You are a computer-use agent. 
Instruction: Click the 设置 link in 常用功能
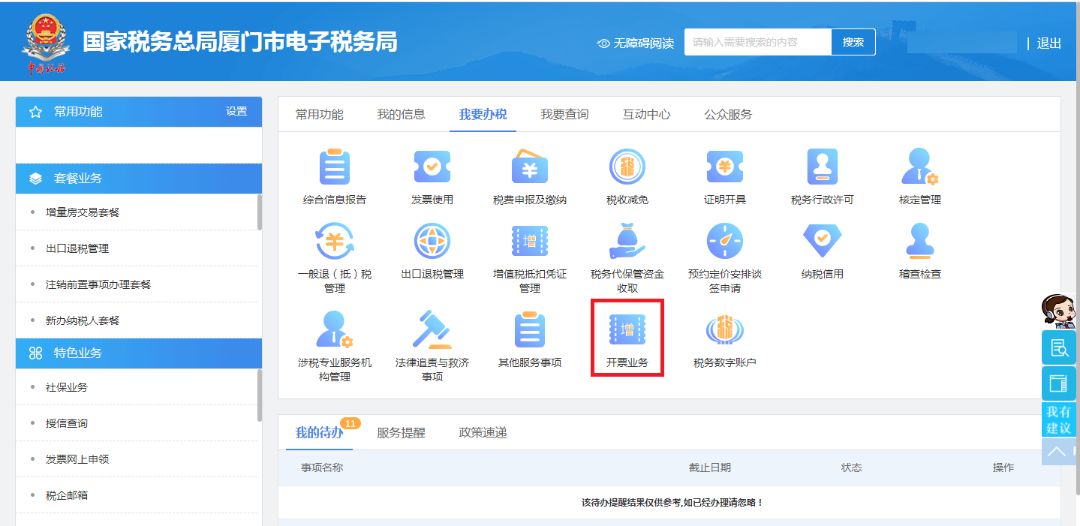(x=236, y=112)
